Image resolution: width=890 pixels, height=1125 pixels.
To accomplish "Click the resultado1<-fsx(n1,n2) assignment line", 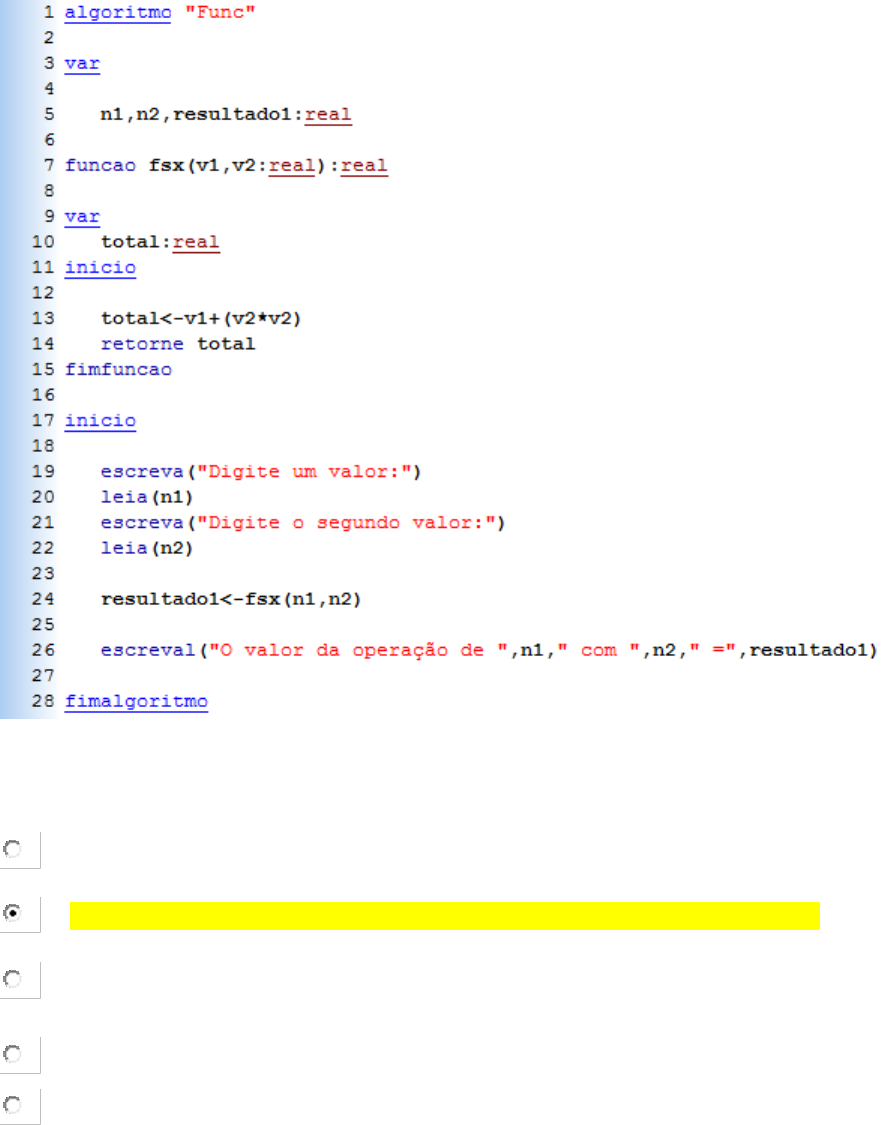I will click(231, 599).
